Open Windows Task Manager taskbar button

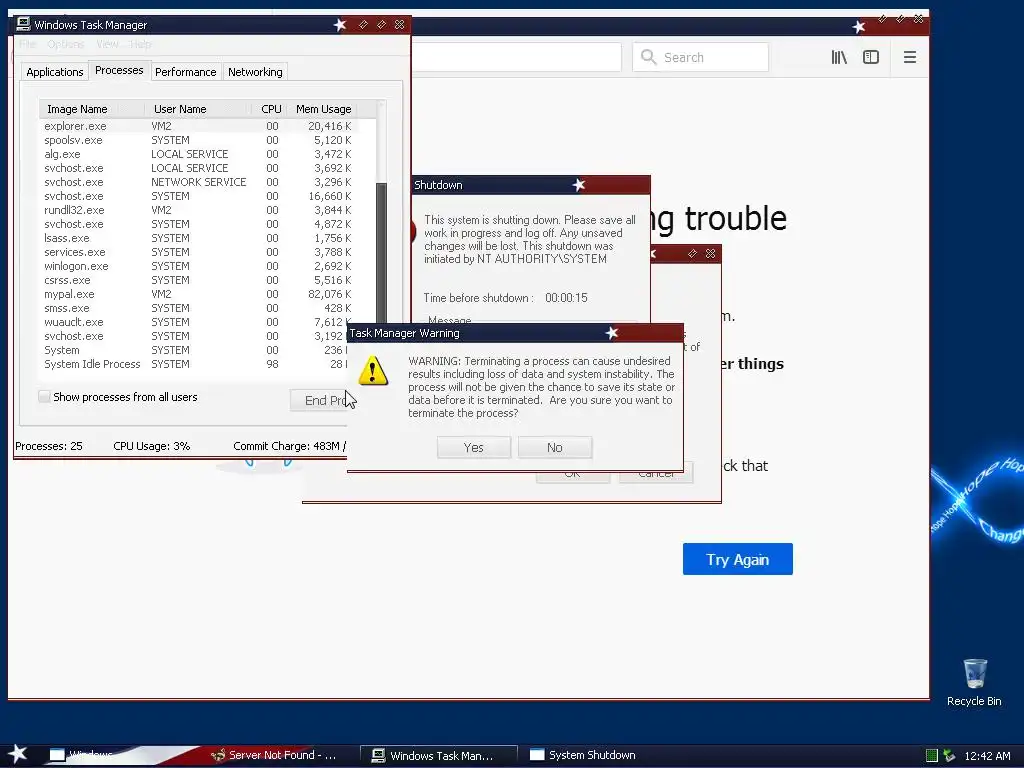pyautogui.click(x=439, y=756)
